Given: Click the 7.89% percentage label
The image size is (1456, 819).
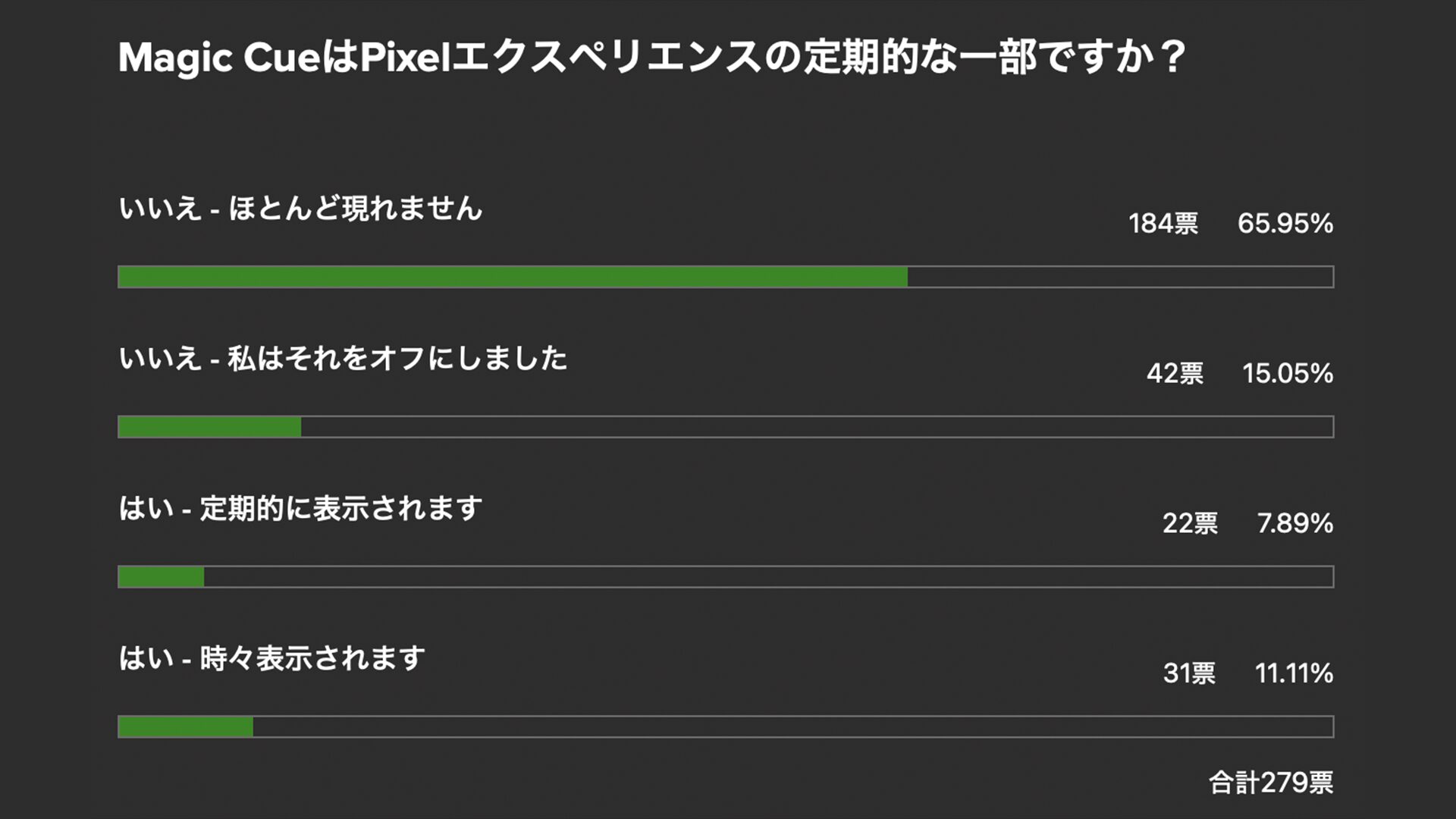Looking at the screenshot, I should (1294, 524).
